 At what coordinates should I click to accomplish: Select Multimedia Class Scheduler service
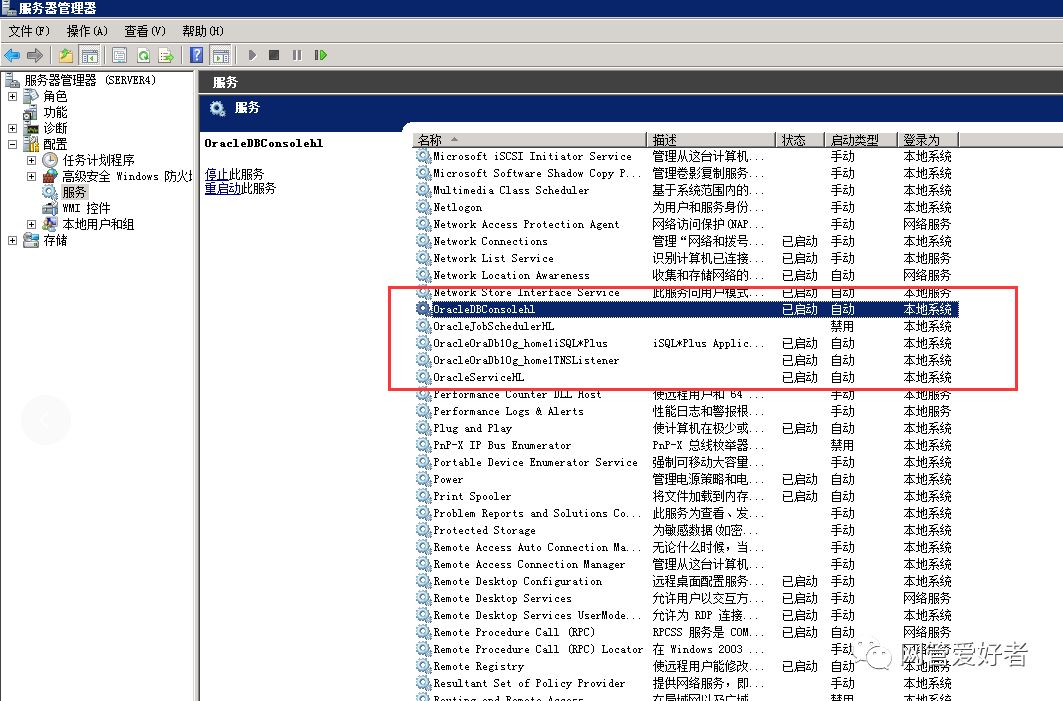(511, 190)
